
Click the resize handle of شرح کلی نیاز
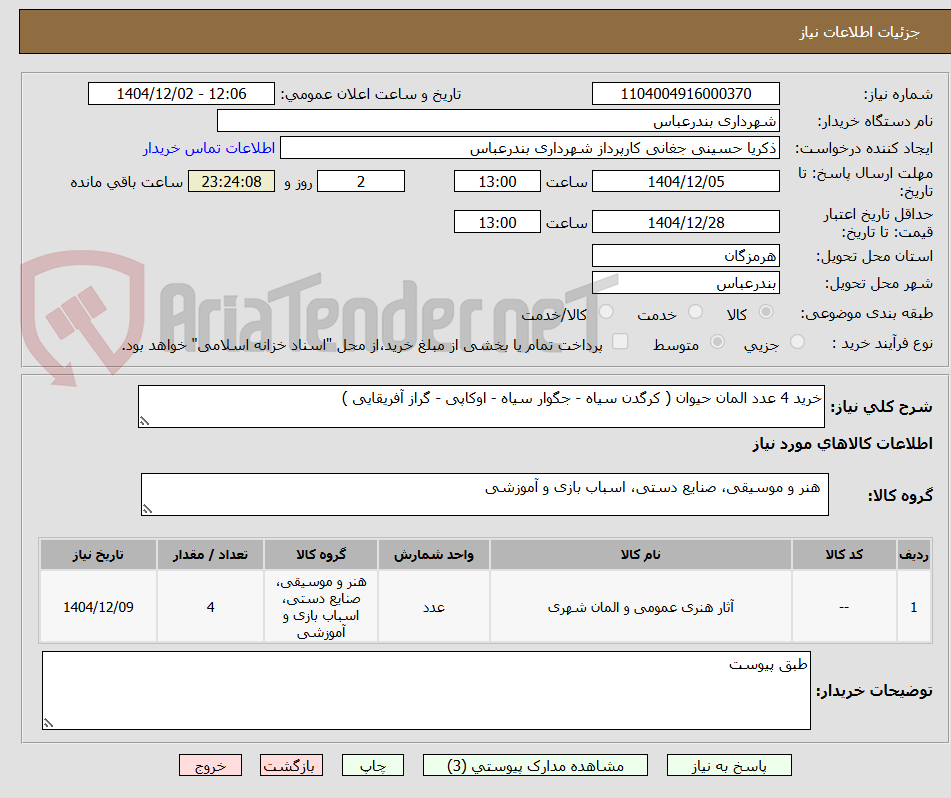point(144,421)
